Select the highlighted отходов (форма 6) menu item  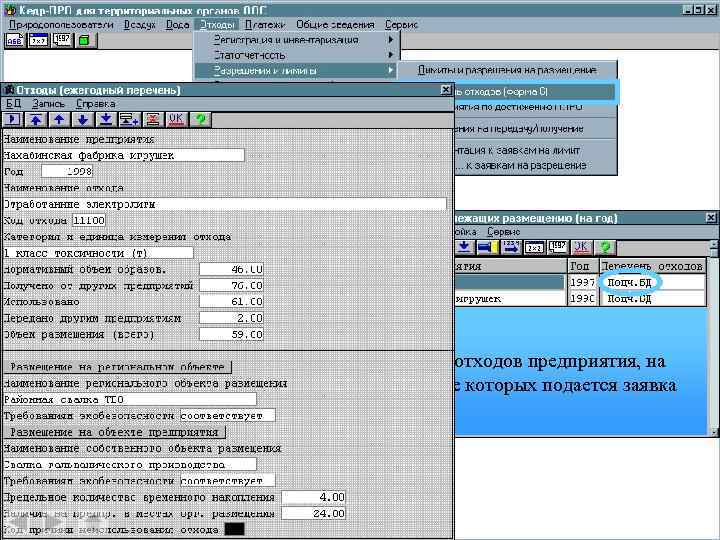(534, 92)
